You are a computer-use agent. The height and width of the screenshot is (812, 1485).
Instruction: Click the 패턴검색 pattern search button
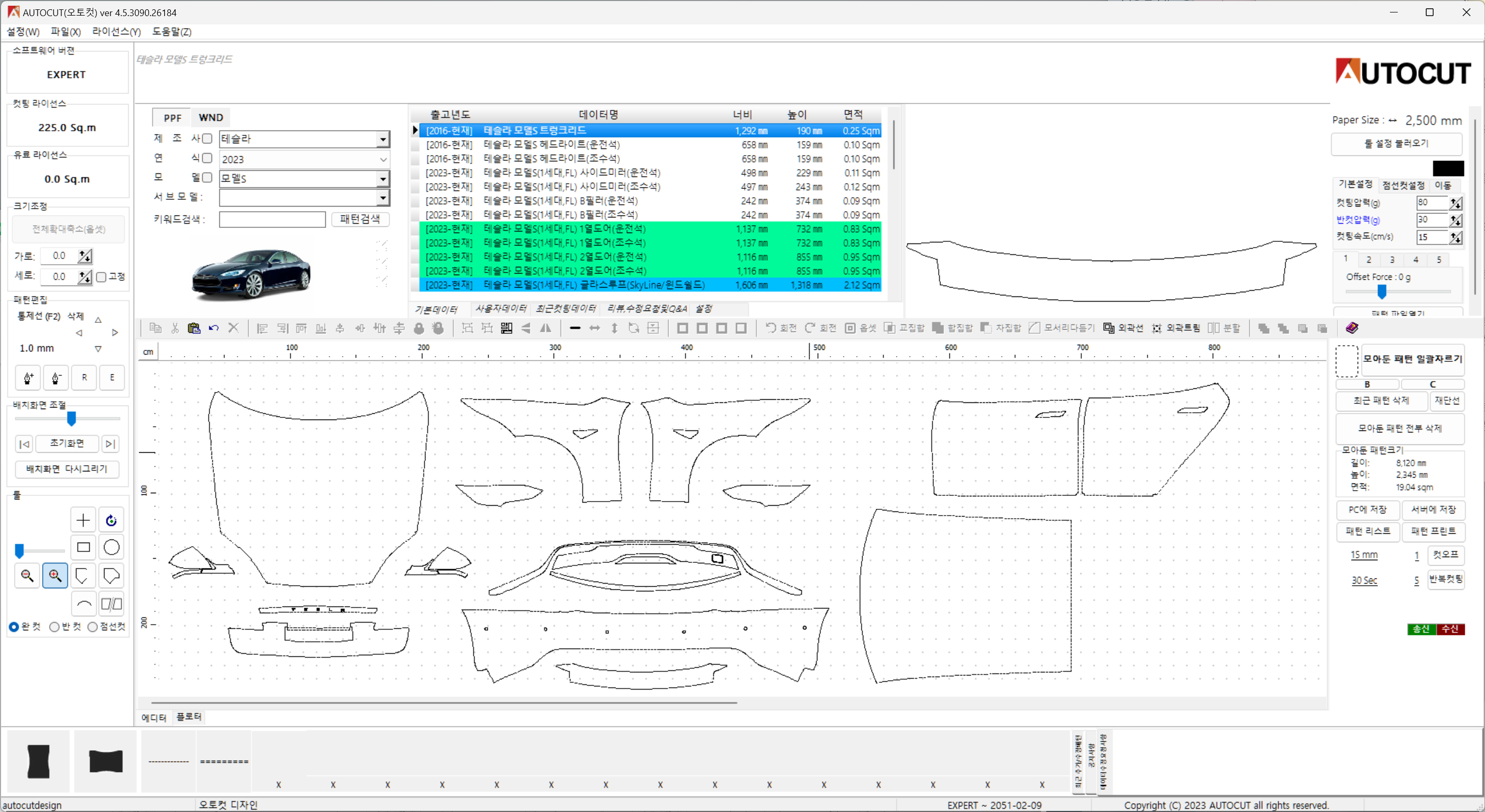pyautogui.click(x=360, y=219)
